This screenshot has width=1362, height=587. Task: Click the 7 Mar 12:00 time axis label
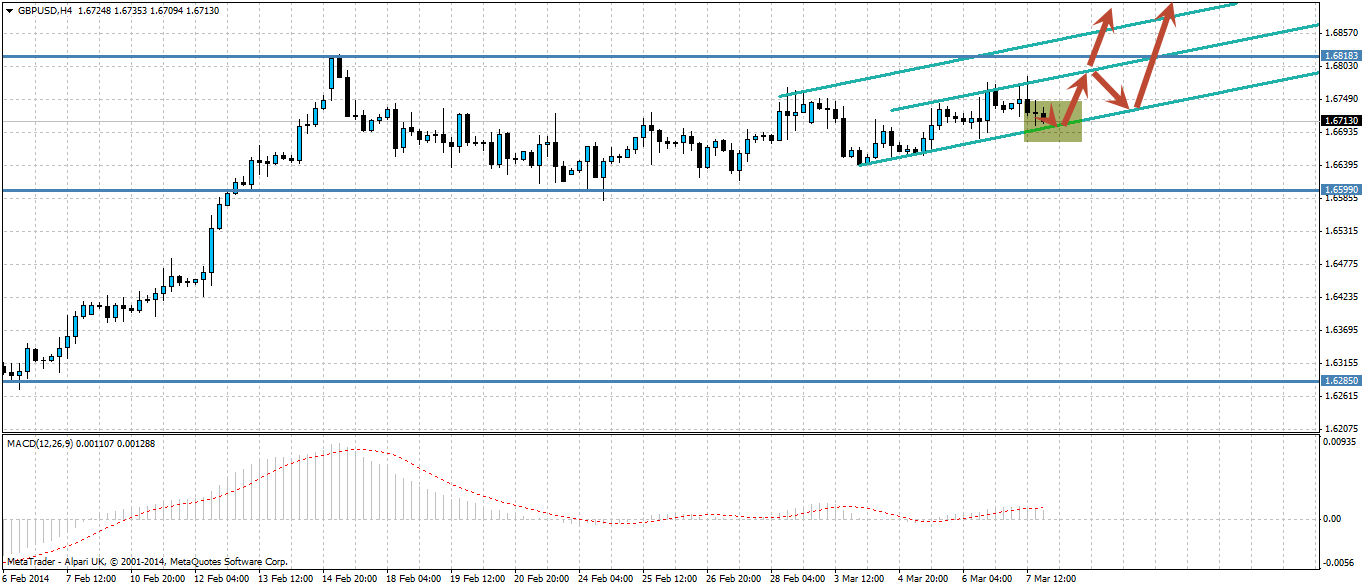coord(1049,578)
